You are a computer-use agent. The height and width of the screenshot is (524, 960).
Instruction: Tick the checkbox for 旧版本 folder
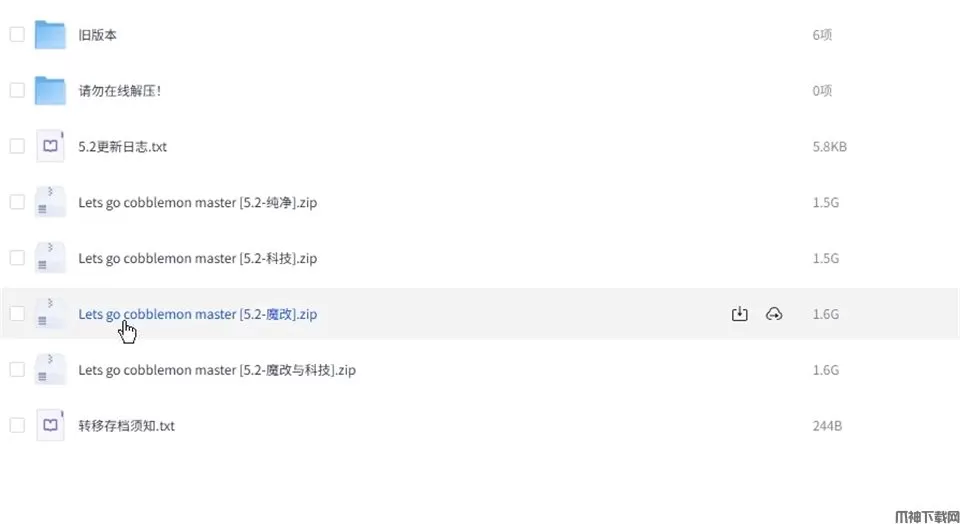pos(17,35)
